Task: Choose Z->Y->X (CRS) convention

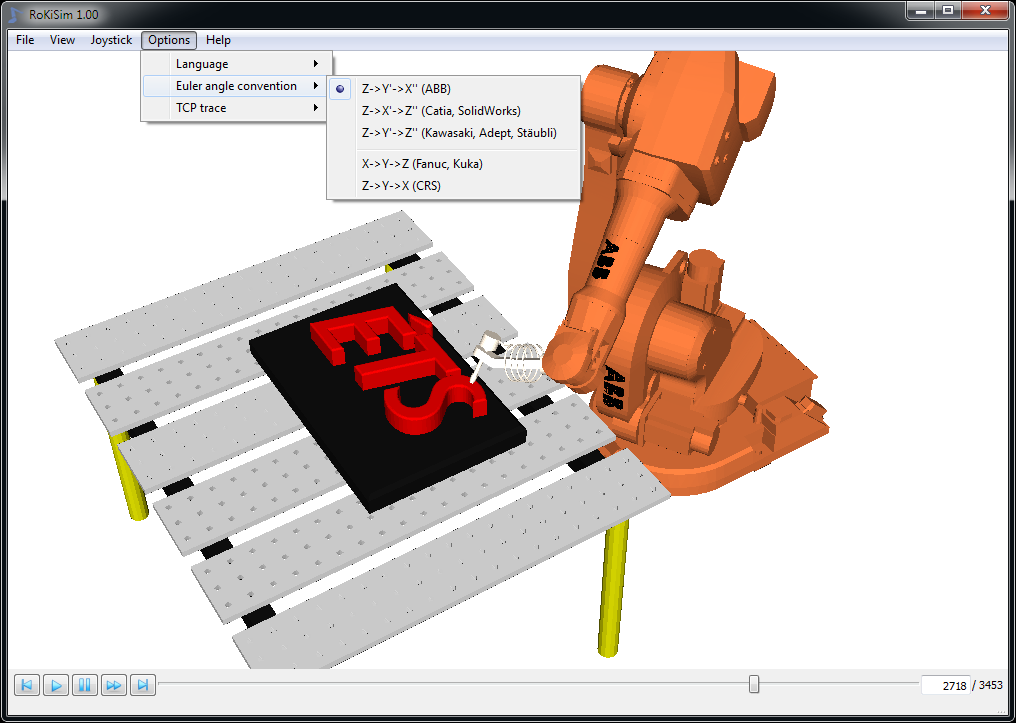Action: 453,186
